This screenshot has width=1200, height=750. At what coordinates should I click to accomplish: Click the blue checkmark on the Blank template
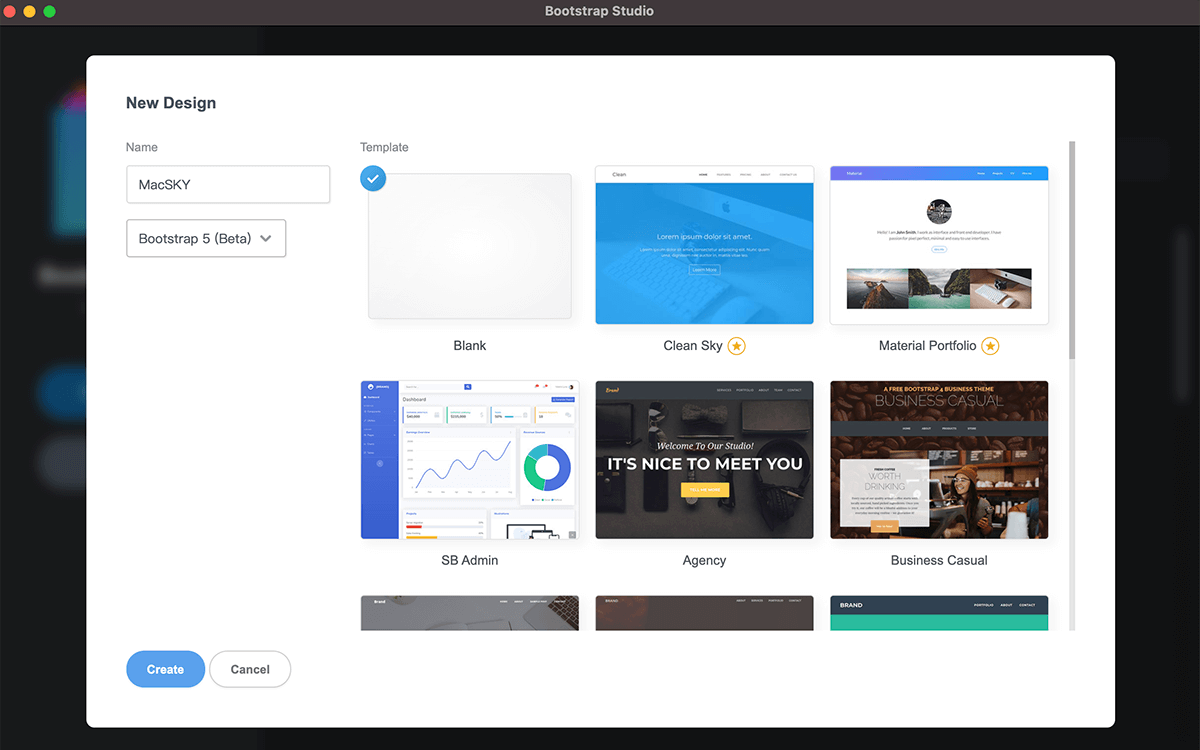373,178
